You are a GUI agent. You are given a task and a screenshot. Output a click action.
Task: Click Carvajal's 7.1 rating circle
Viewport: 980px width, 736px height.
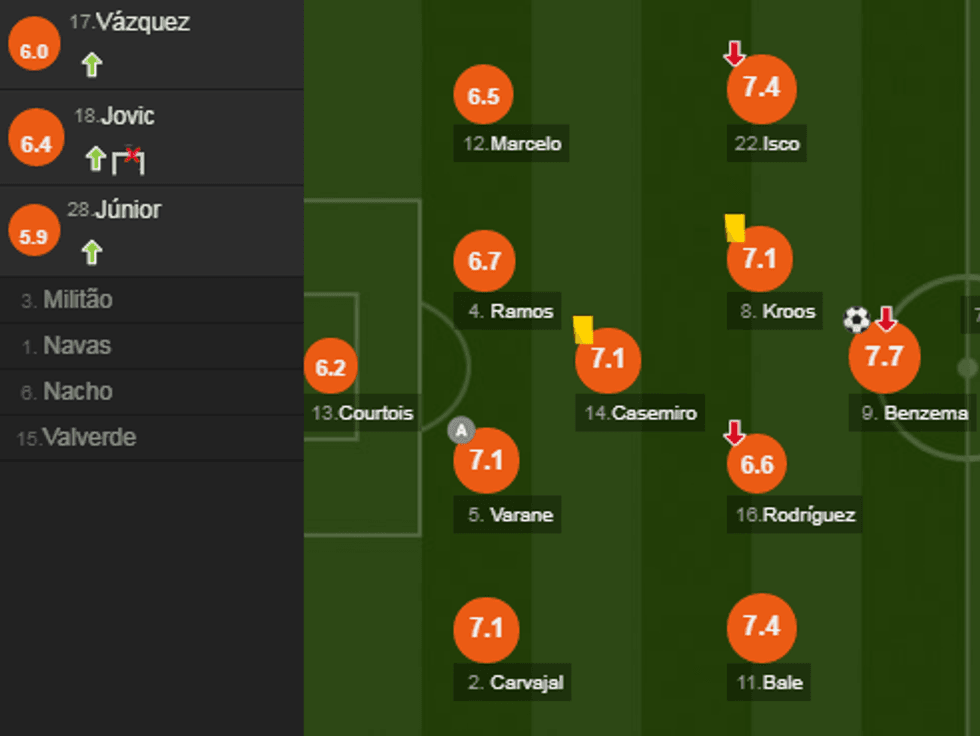pyautogui.click(x=486, y=627)
